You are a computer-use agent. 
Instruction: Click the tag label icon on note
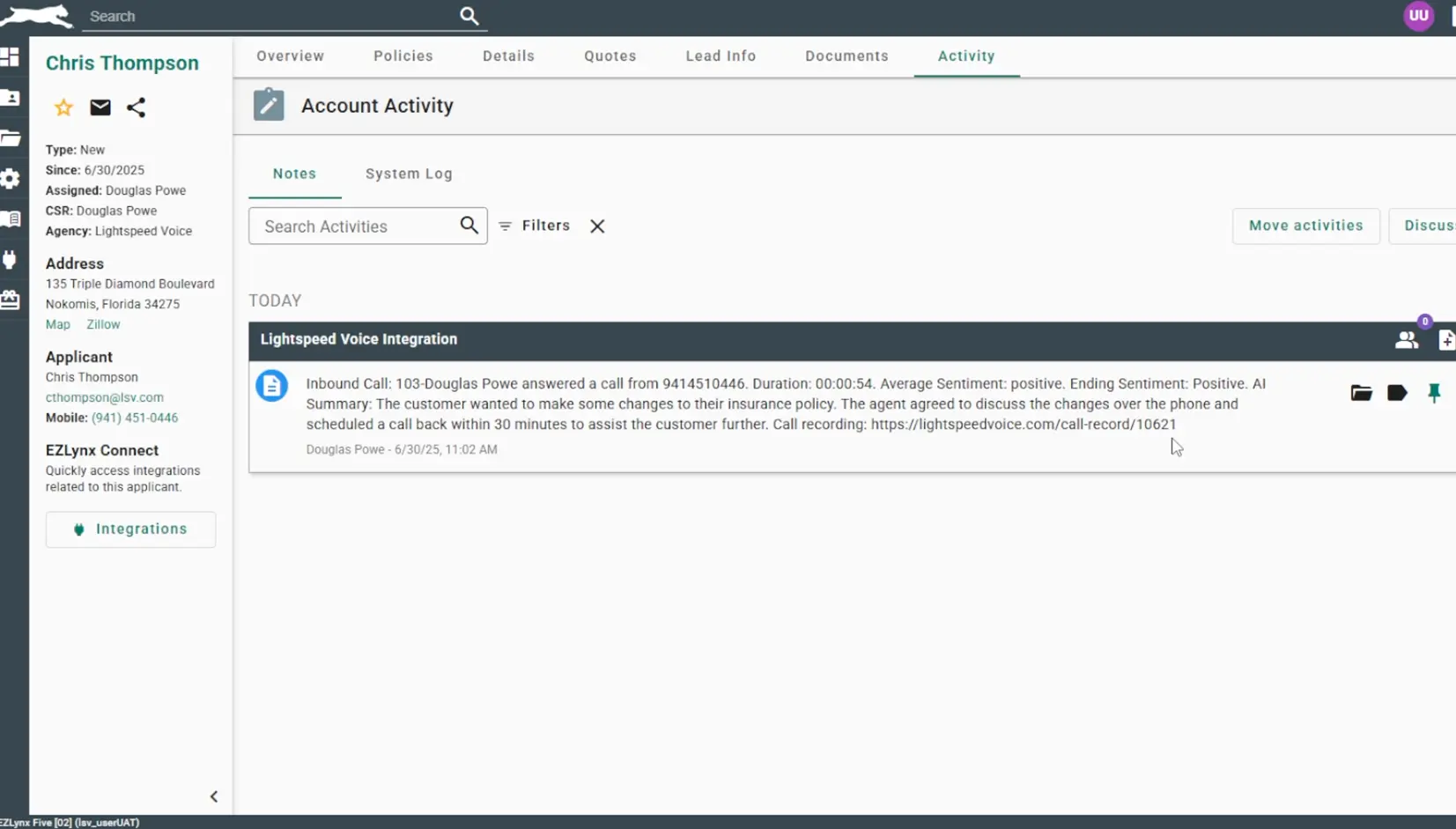tap(1397, 393)
